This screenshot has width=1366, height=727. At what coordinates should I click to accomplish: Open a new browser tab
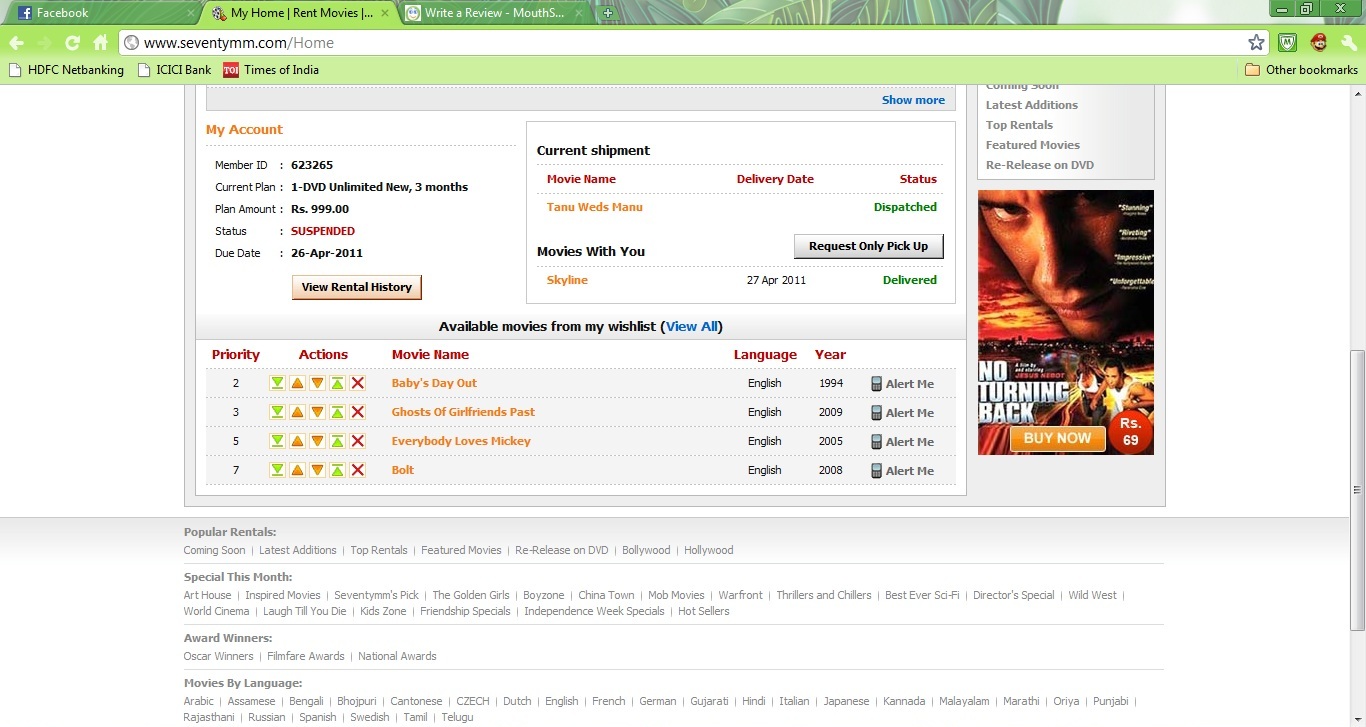608,13
